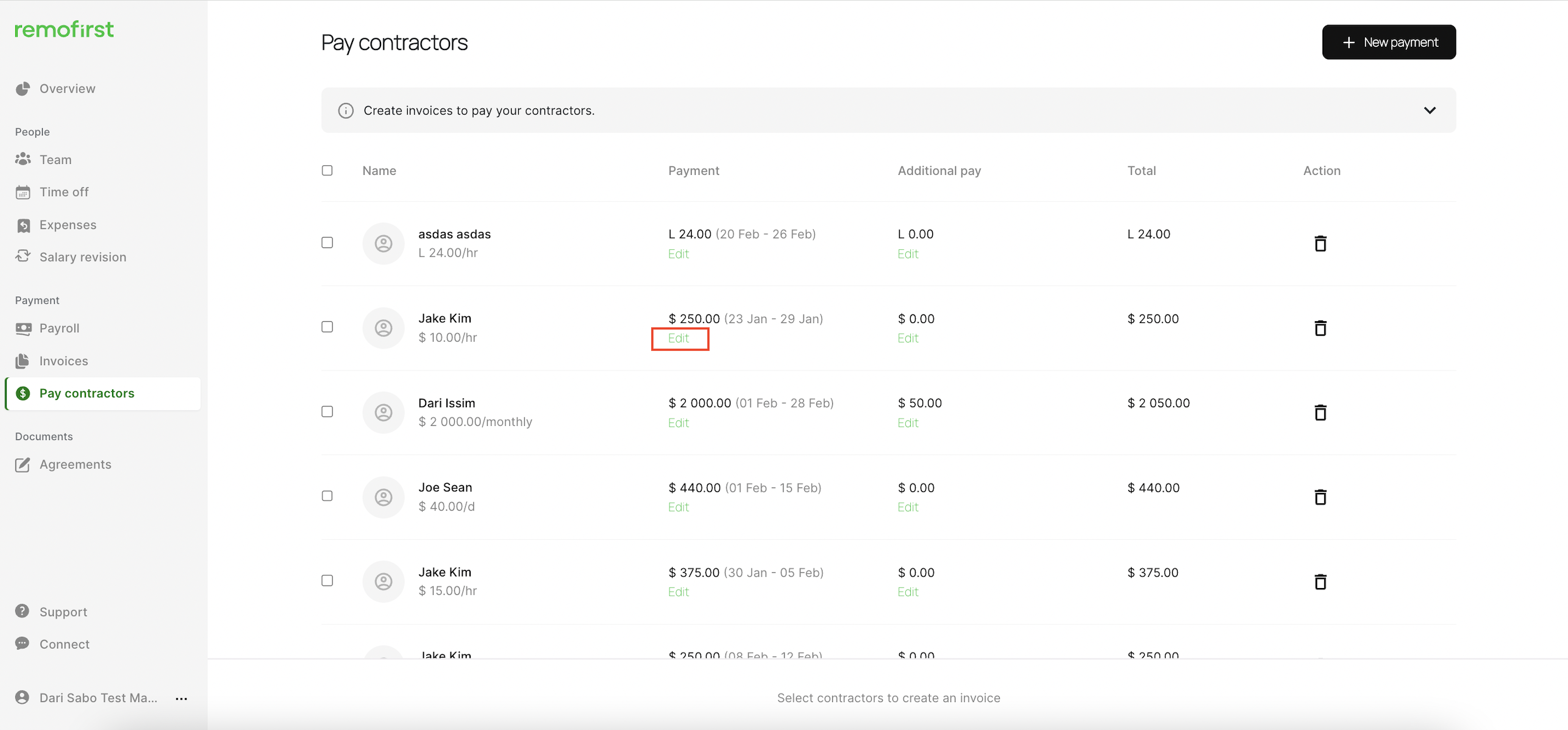The height and width of the screenshot is (730, 1568).
Task: Open Expenses in the sidebar
Action: pos(68,225)
